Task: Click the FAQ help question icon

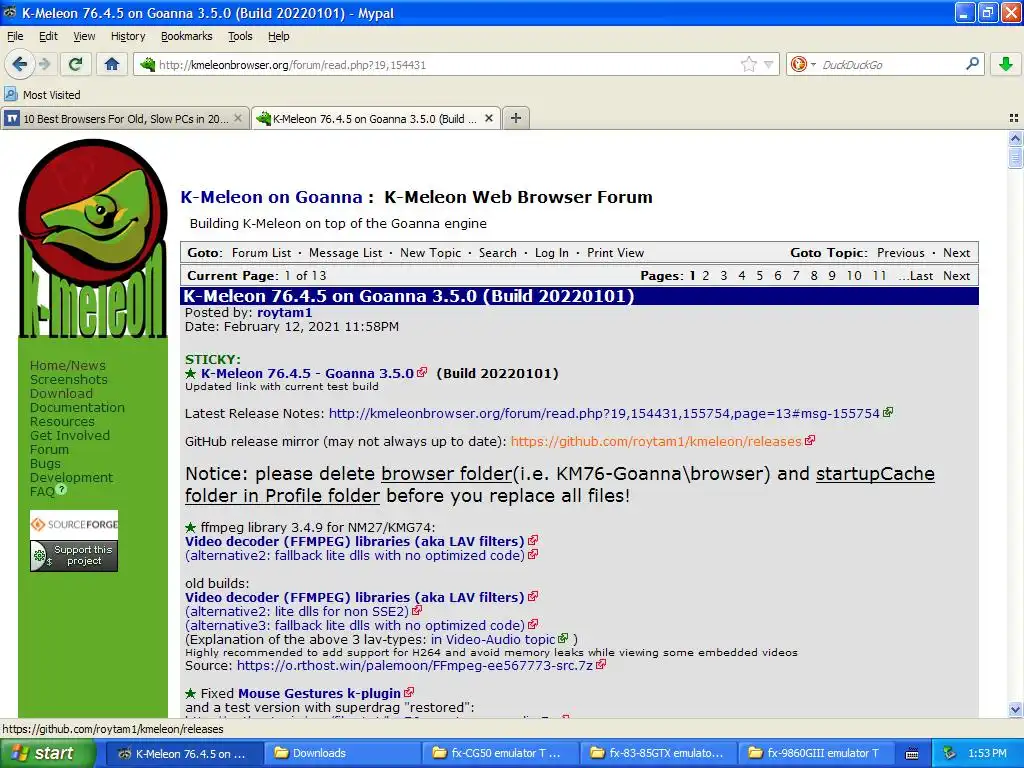Action: [x=61, y=489]
